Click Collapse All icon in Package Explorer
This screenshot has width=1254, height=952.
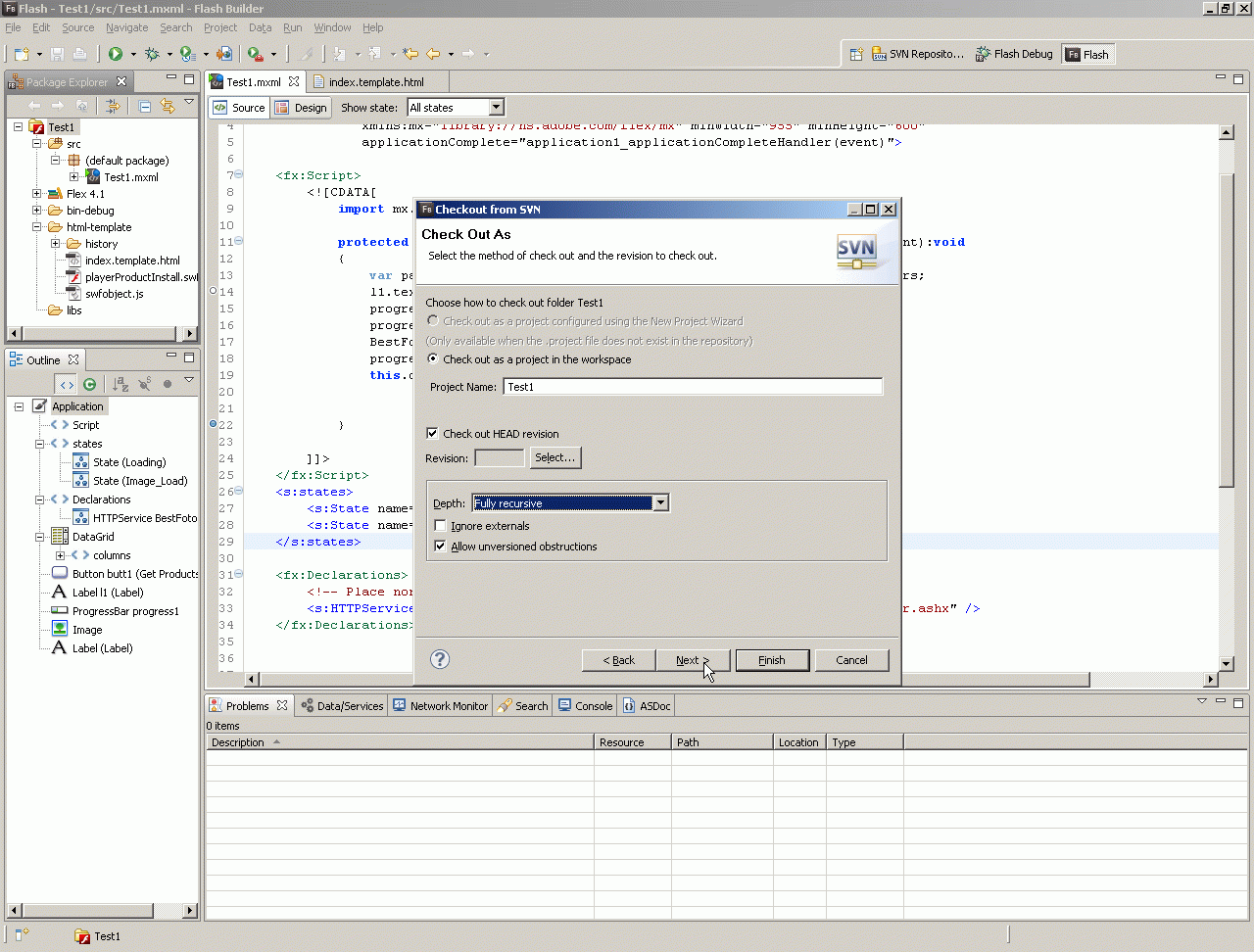(144, 106)
